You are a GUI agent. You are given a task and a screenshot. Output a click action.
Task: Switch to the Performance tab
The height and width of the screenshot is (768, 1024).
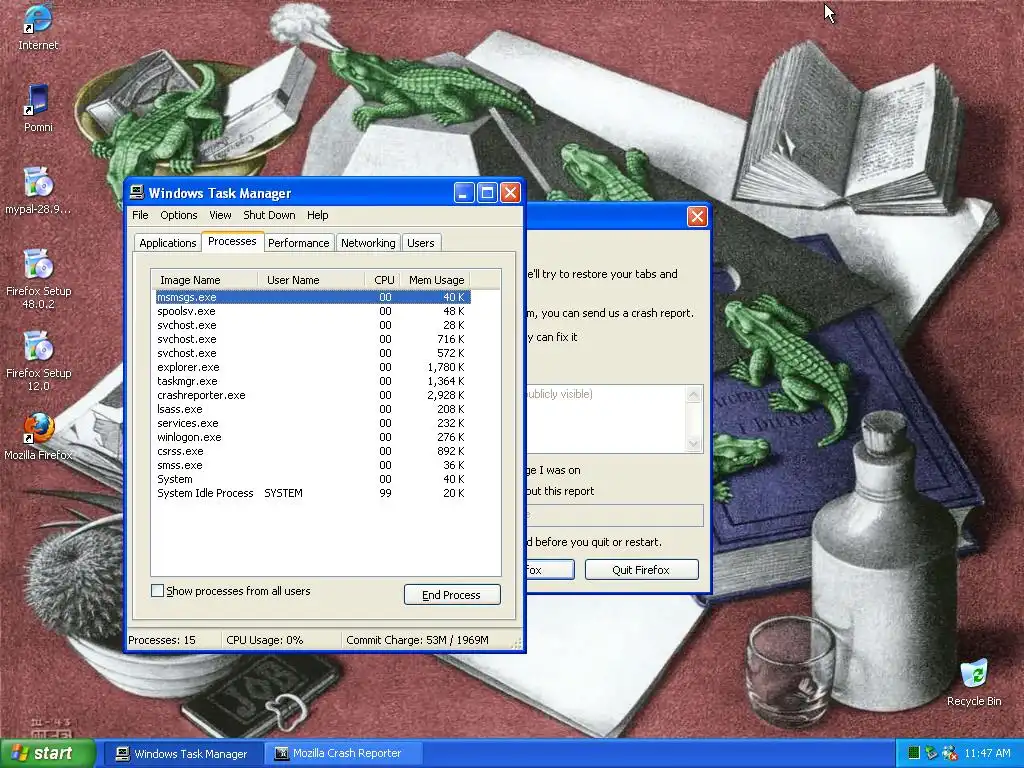(x=298, y=243)
